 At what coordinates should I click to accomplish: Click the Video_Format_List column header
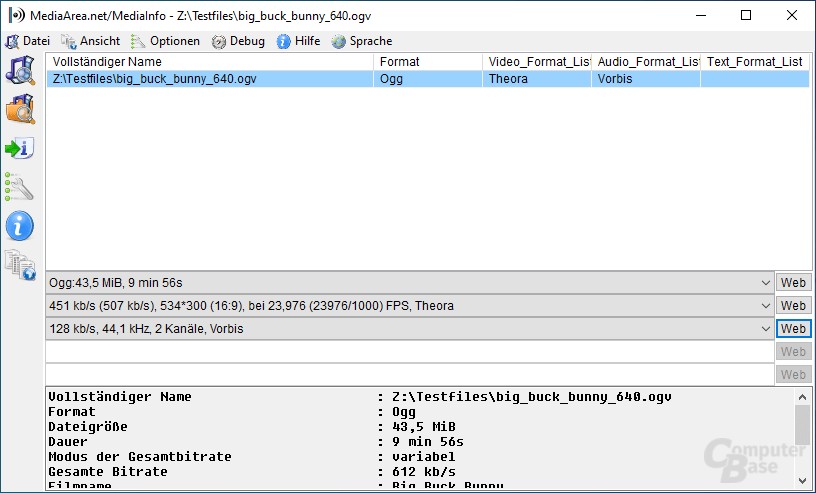[x=537, y=61]
